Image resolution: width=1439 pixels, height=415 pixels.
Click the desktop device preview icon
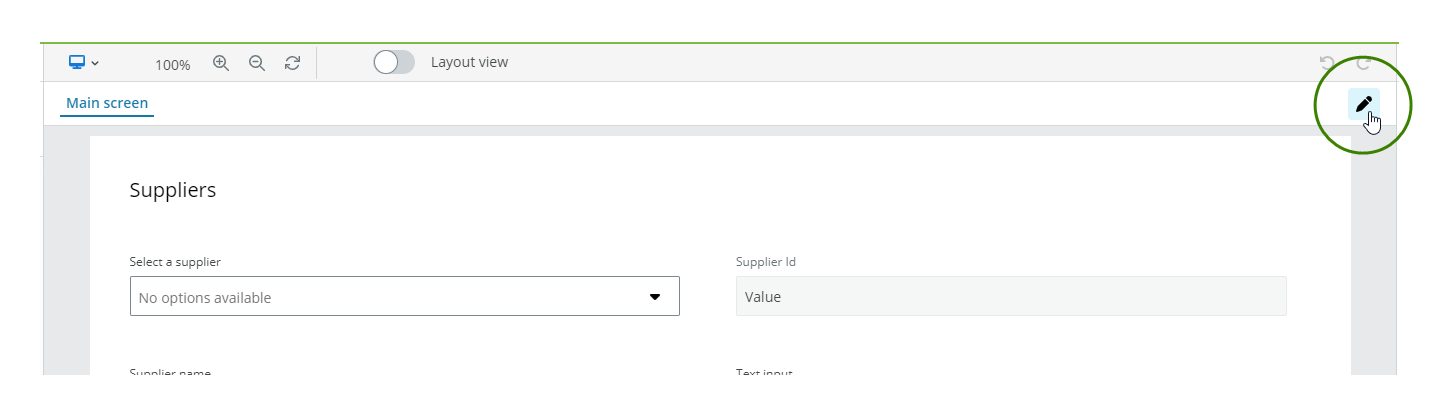pos(77,62)
